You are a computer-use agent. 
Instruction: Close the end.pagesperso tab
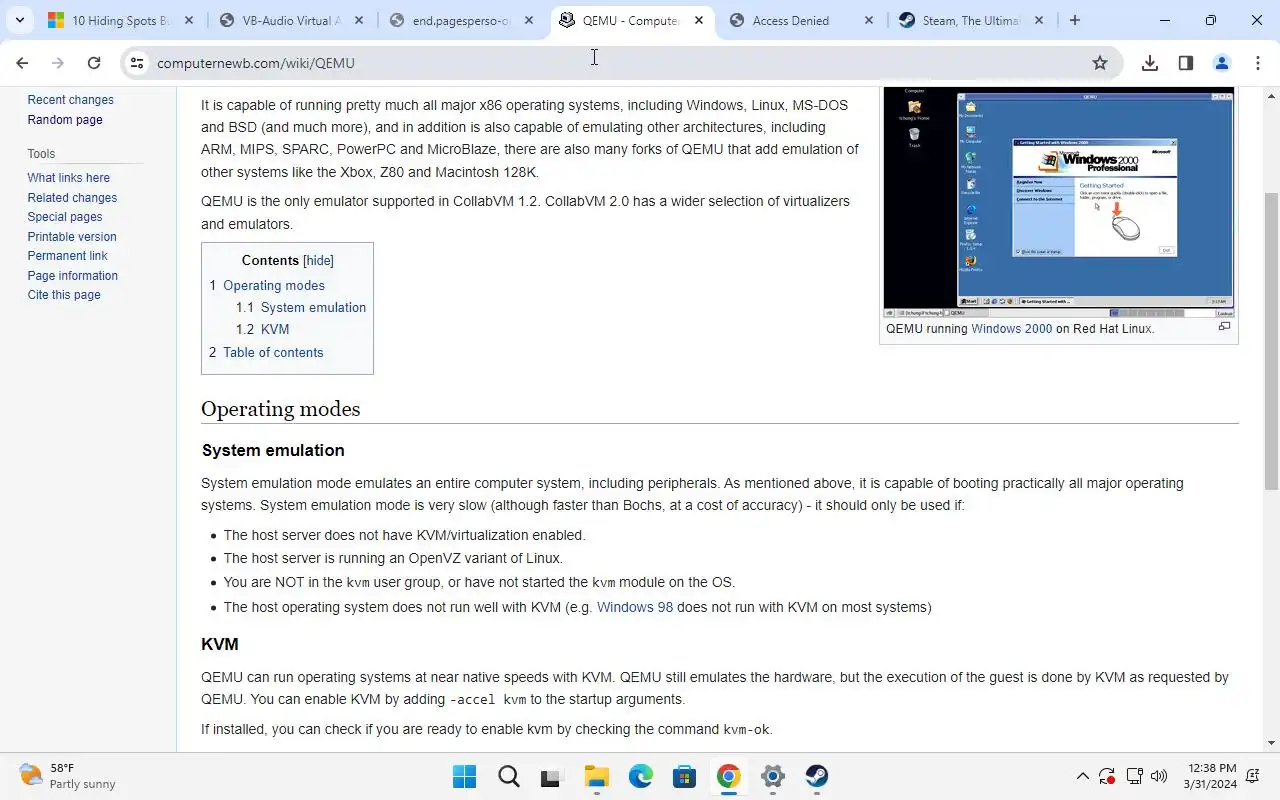[529, 20]
